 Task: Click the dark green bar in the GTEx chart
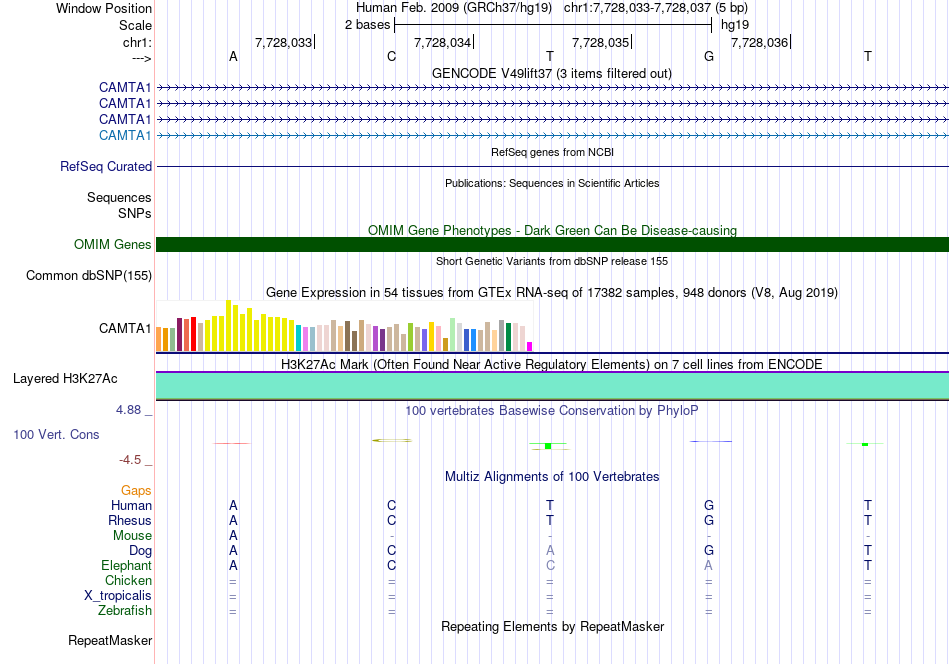[508, 337]
